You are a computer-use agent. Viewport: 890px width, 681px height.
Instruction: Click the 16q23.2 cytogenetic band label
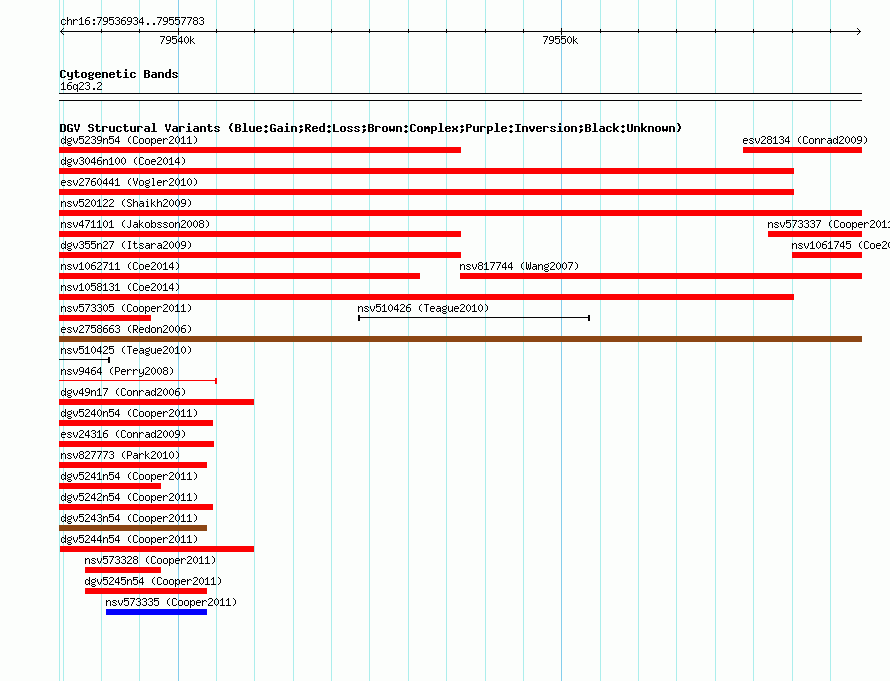(x=81, y=86)
